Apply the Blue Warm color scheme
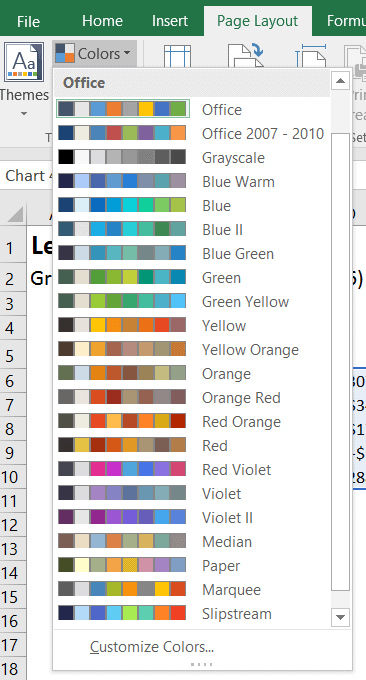This screenshot has width=366, height=680. [x=192, y=181]
